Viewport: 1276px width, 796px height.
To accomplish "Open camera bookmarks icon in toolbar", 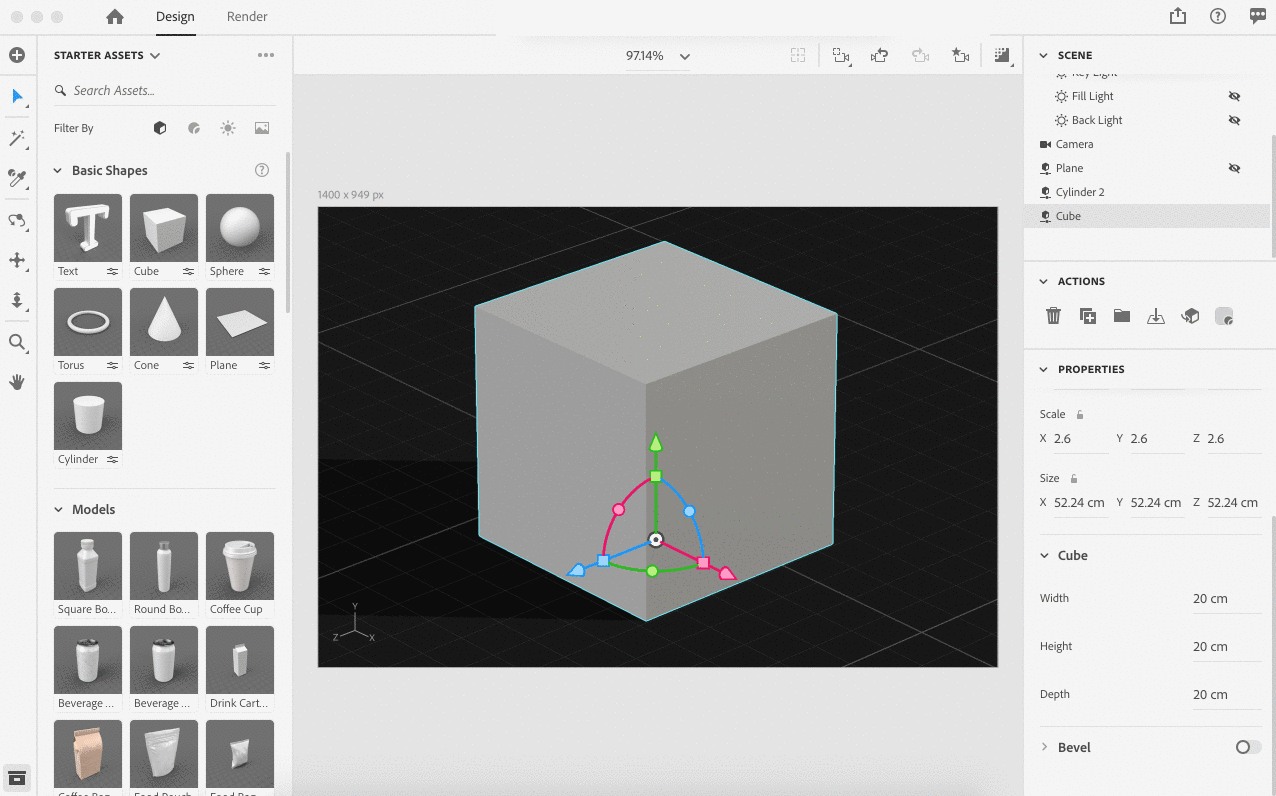I will (840, 56).
